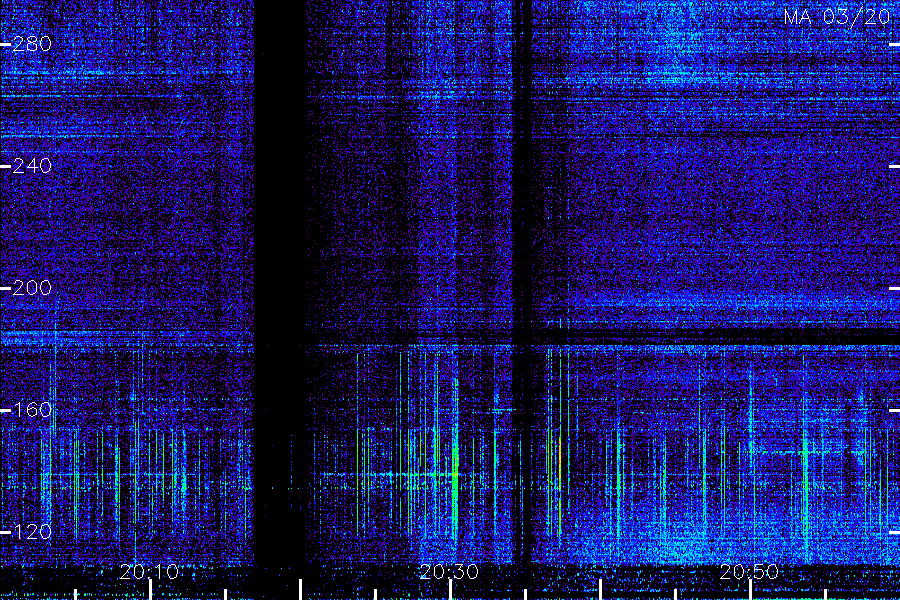The image size is (900, 600).
Task: Click the 160 frequency axis label
Action: [x=32, y=410]
